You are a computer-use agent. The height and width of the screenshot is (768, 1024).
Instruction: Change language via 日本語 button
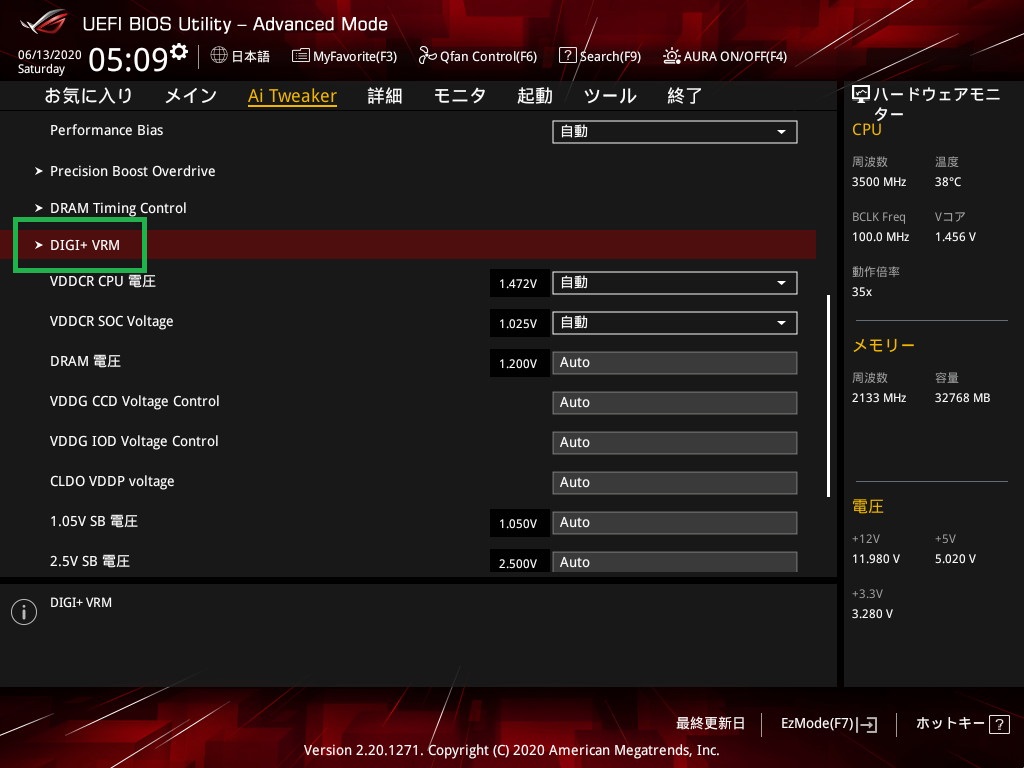click(240, 56)
